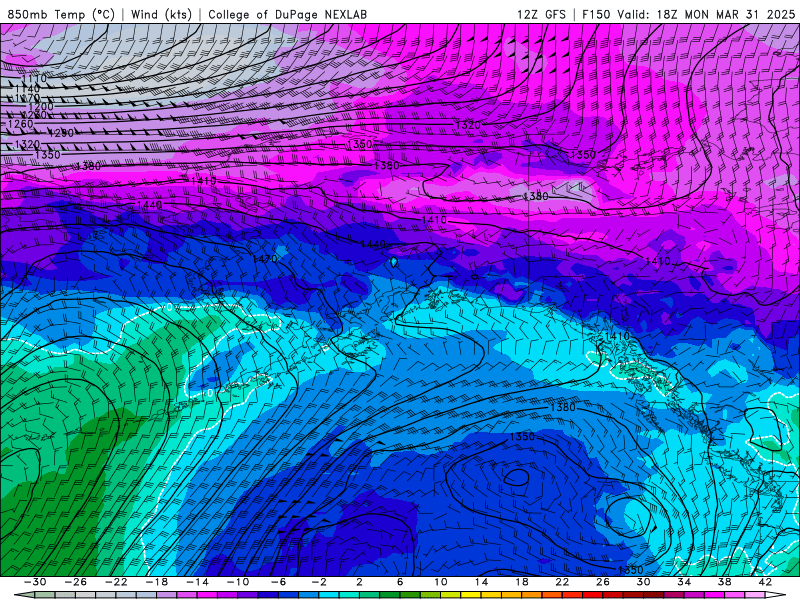Click the -2 colorbar scale label
The width and height of the screenshot is (800, 600).
[318, 582]
